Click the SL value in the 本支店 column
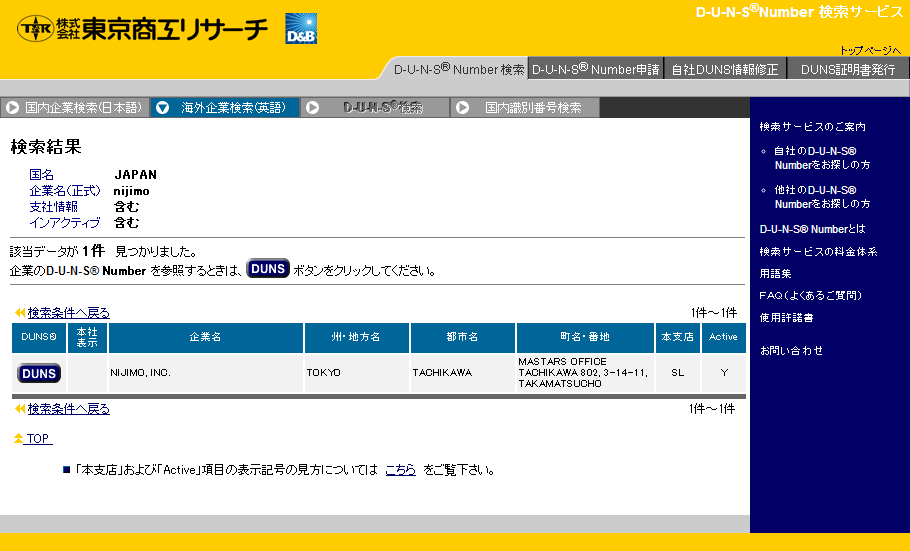The height and width of the screenshot is (551, 910). pos(677,373)
